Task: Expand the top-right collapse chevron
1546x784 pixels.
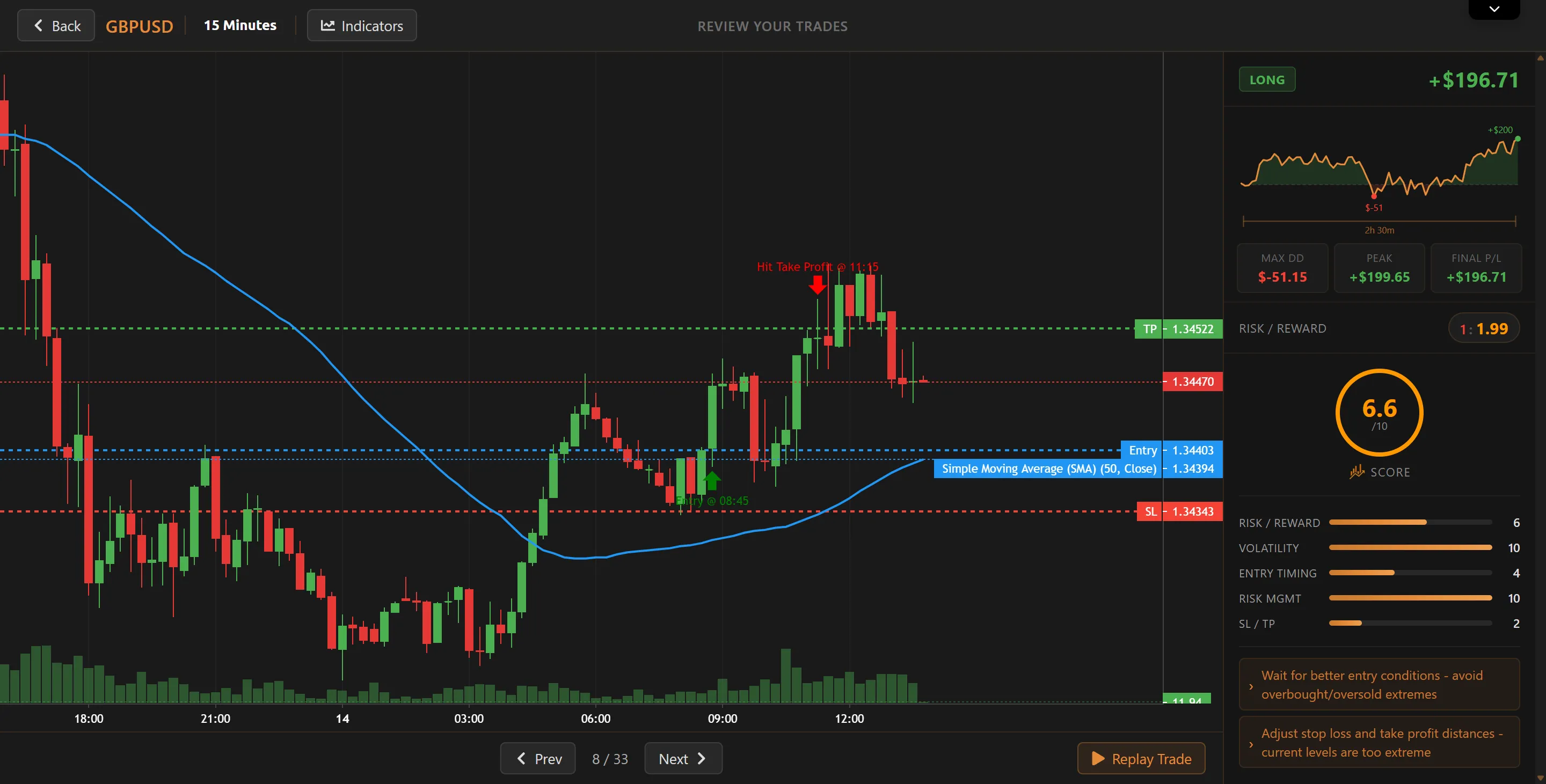Action: tap(1494, 9)
